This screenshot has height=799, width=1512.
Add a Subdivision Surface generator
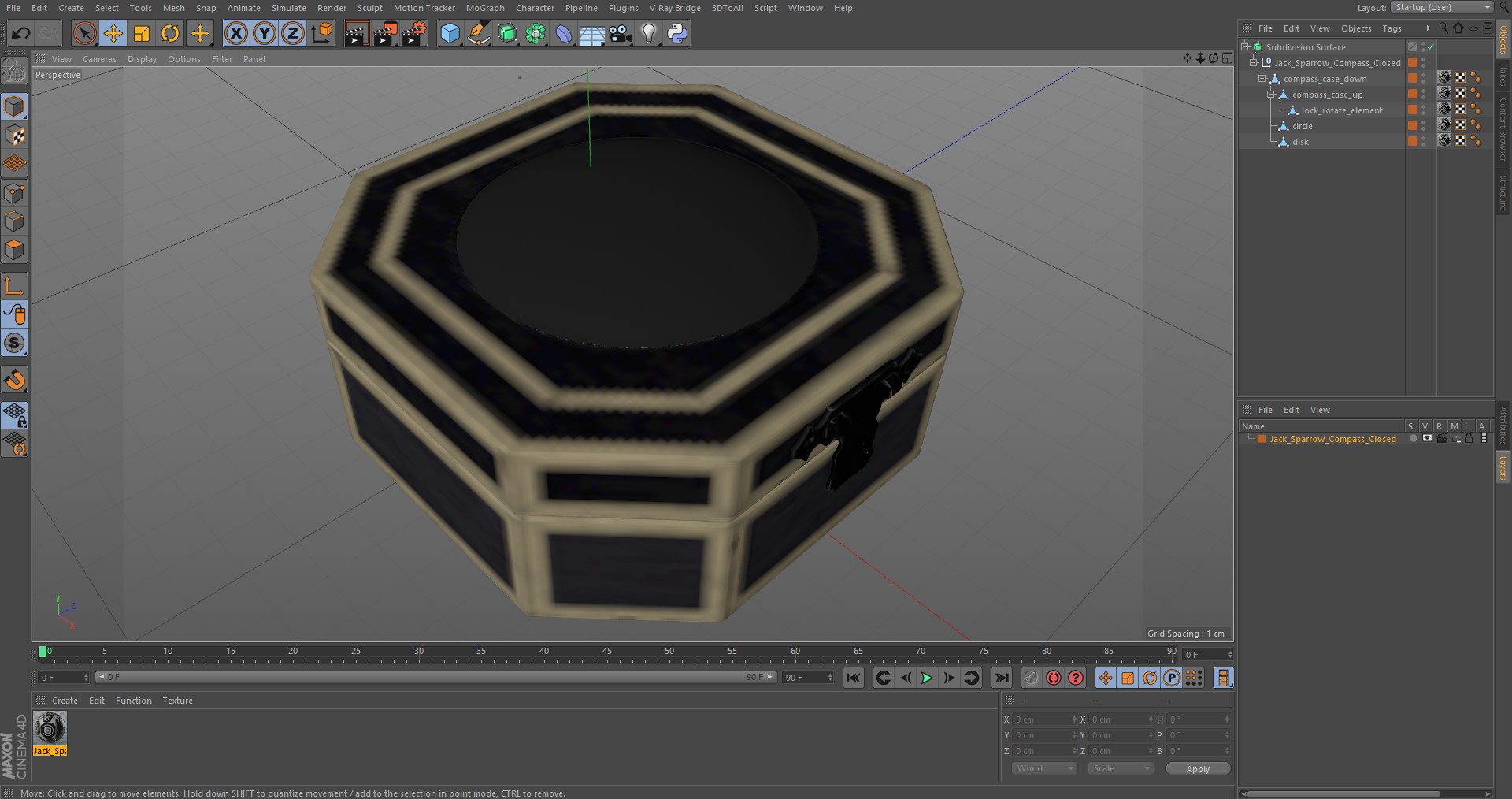tap(507, 33)
